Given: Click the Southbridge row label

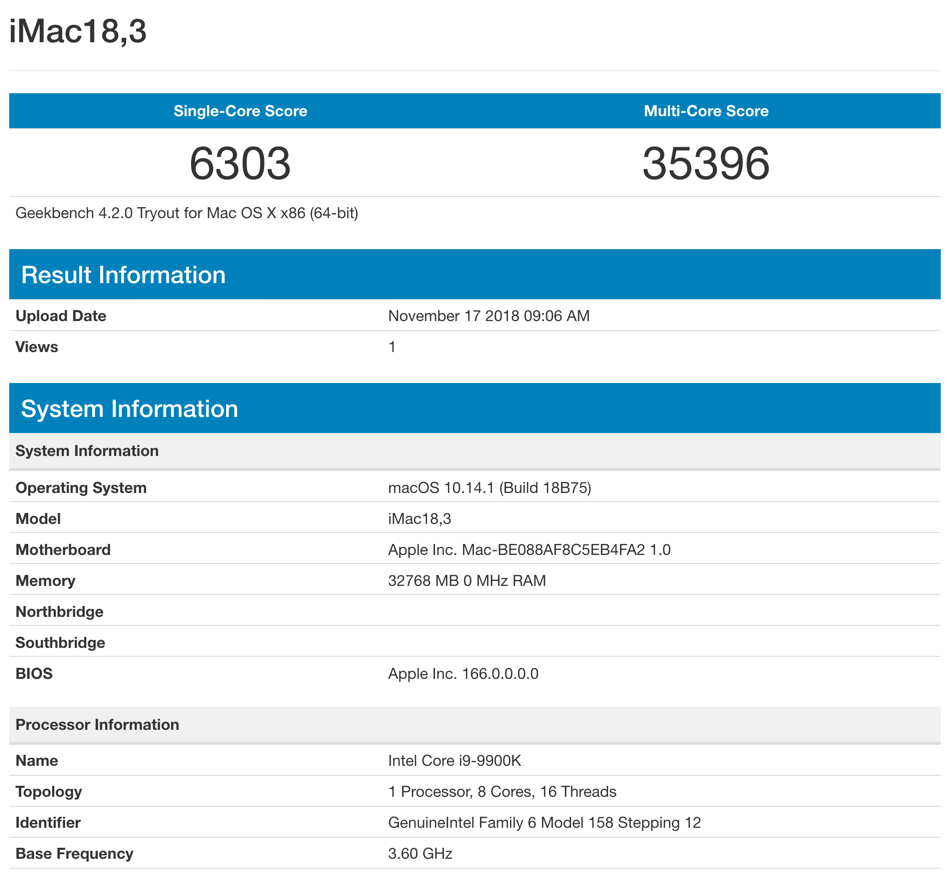Looking at the screenshot, I should (x=60, y=643).
